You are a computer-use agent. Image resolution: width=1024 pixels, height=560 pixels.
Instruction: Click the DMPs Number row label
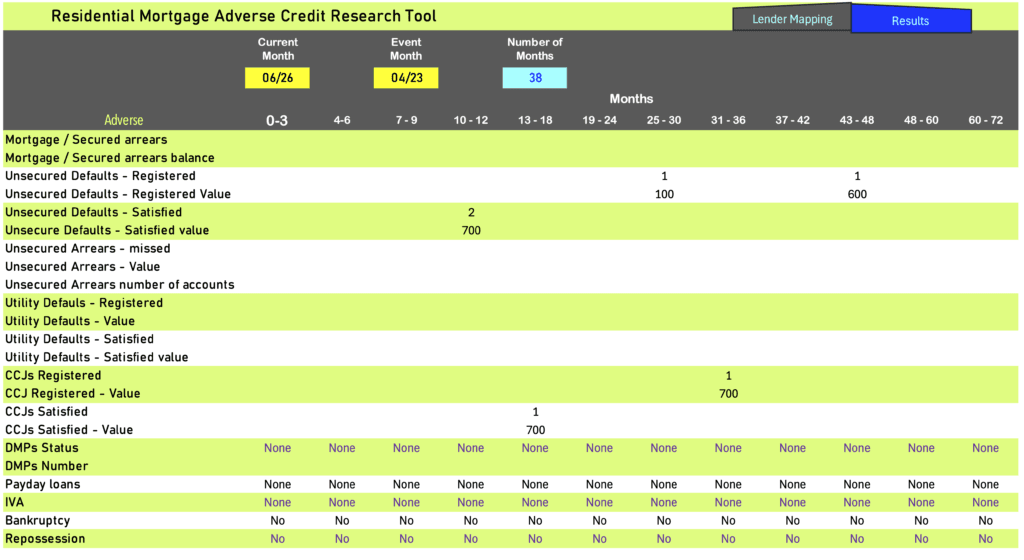pos(46,466)
